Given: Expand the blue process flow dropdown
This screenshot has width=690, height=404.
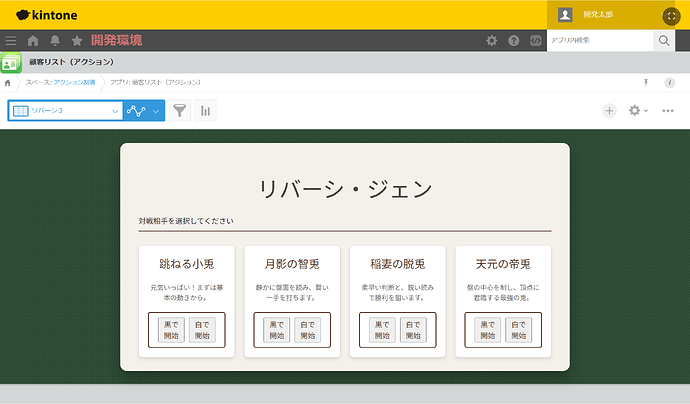Looking at the screenshot, I should (x=156, y=111).
